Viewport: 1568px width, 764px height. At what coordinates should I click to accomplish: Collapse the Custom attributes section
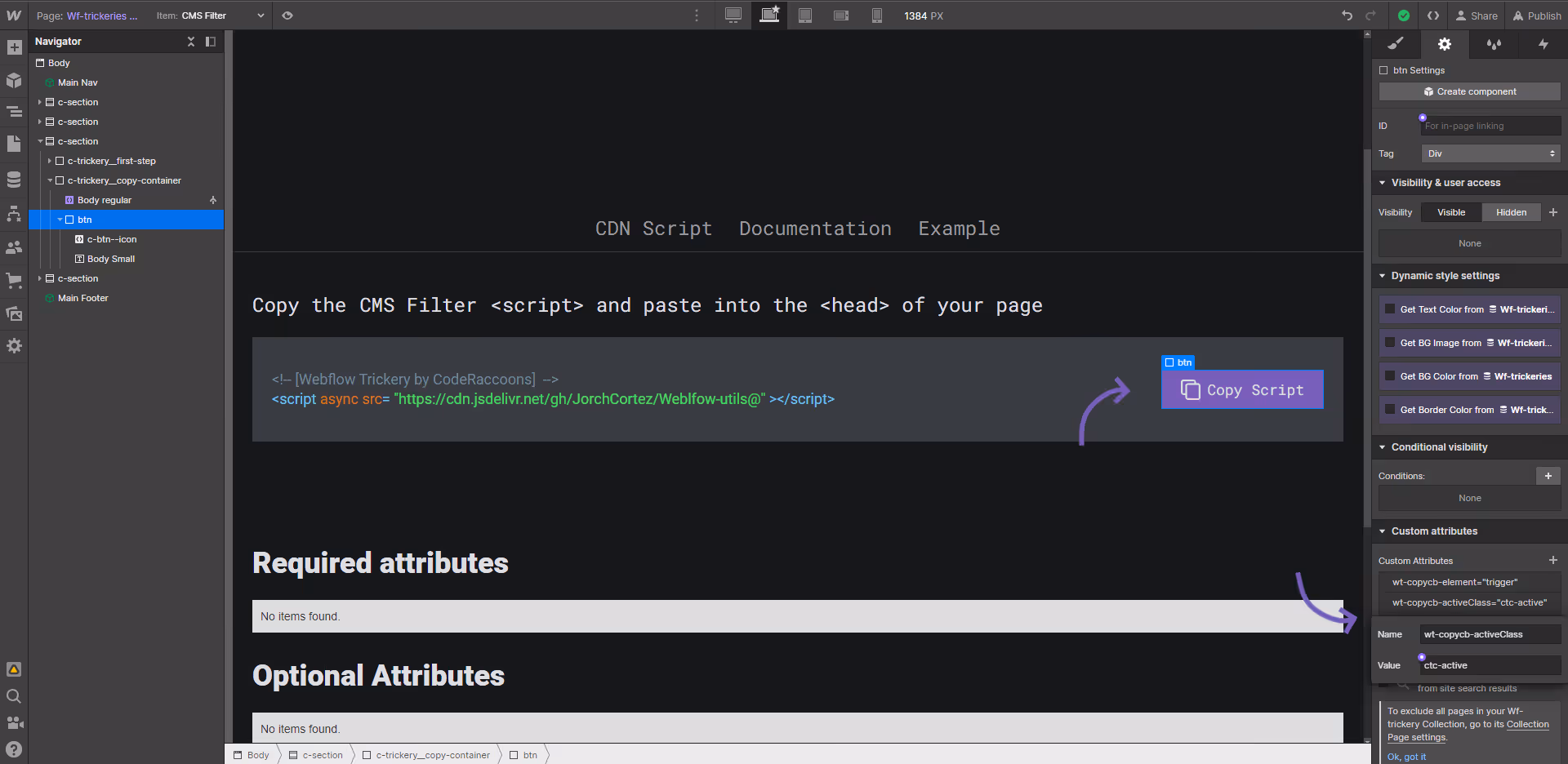point(1383,531)
